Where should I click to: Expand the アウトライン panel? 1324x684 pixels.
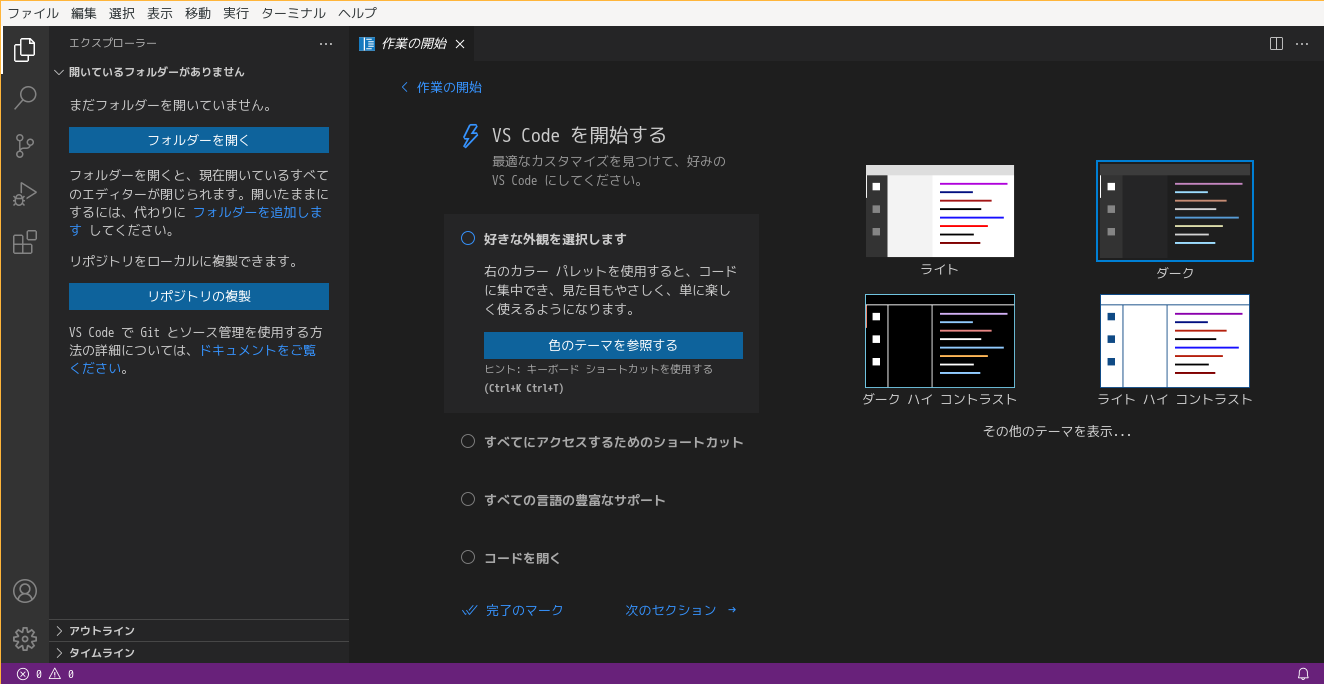(x=199, y=630)
